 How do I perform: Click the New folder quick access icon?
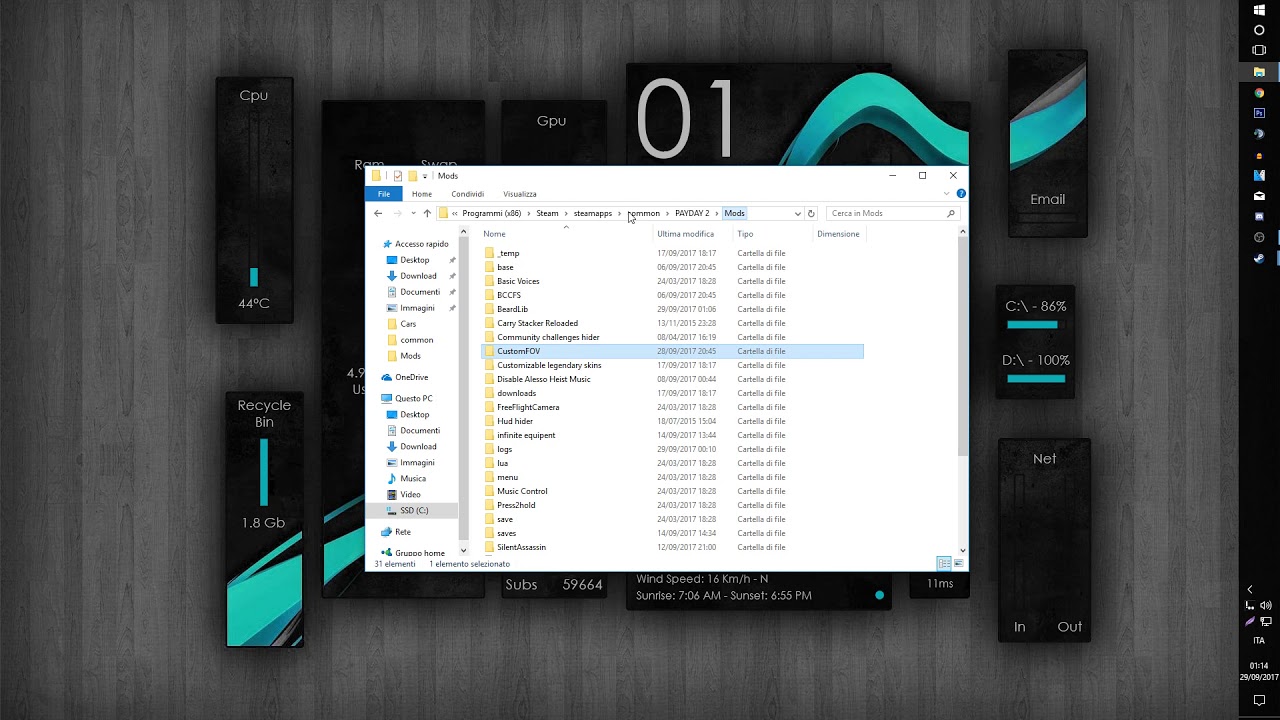coord(411,176)
